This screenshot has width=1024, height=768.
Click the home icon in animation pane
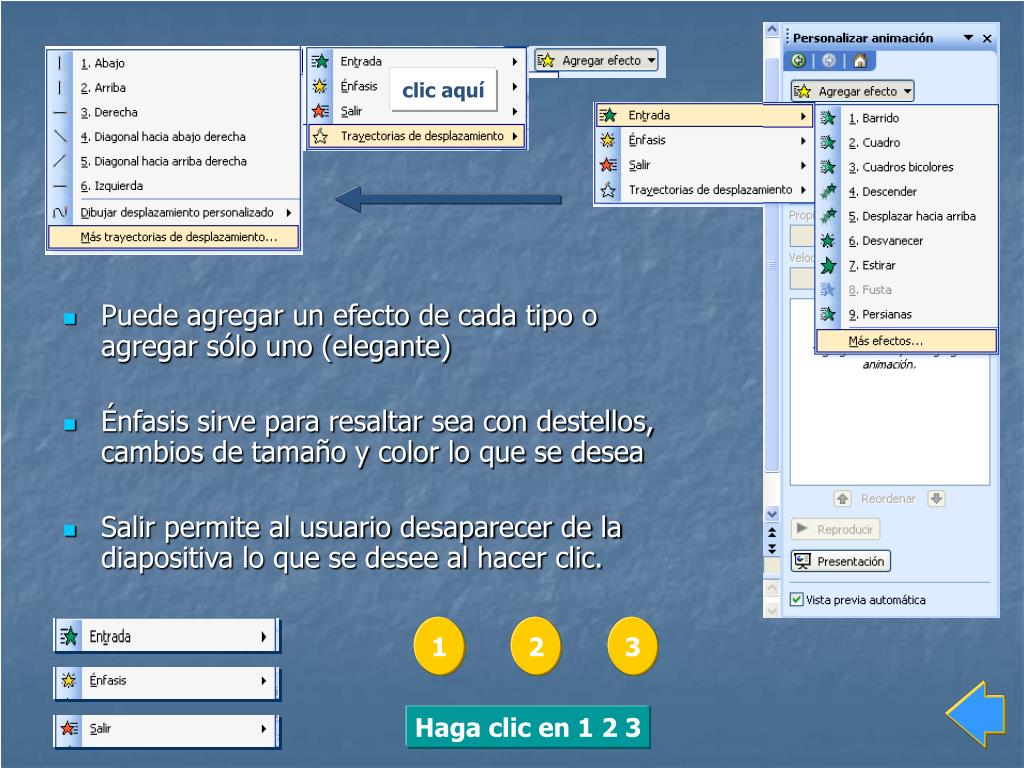860,61
